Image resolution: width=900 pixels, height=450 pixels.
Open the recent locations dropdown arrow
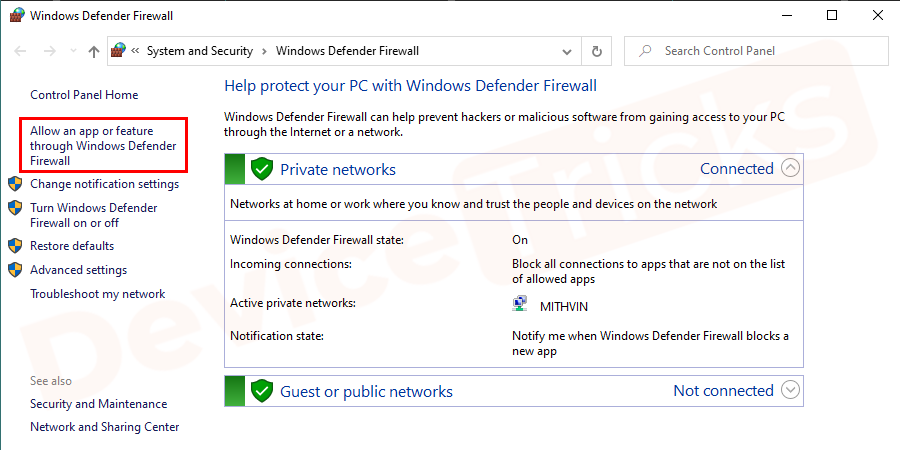[72, 51]
